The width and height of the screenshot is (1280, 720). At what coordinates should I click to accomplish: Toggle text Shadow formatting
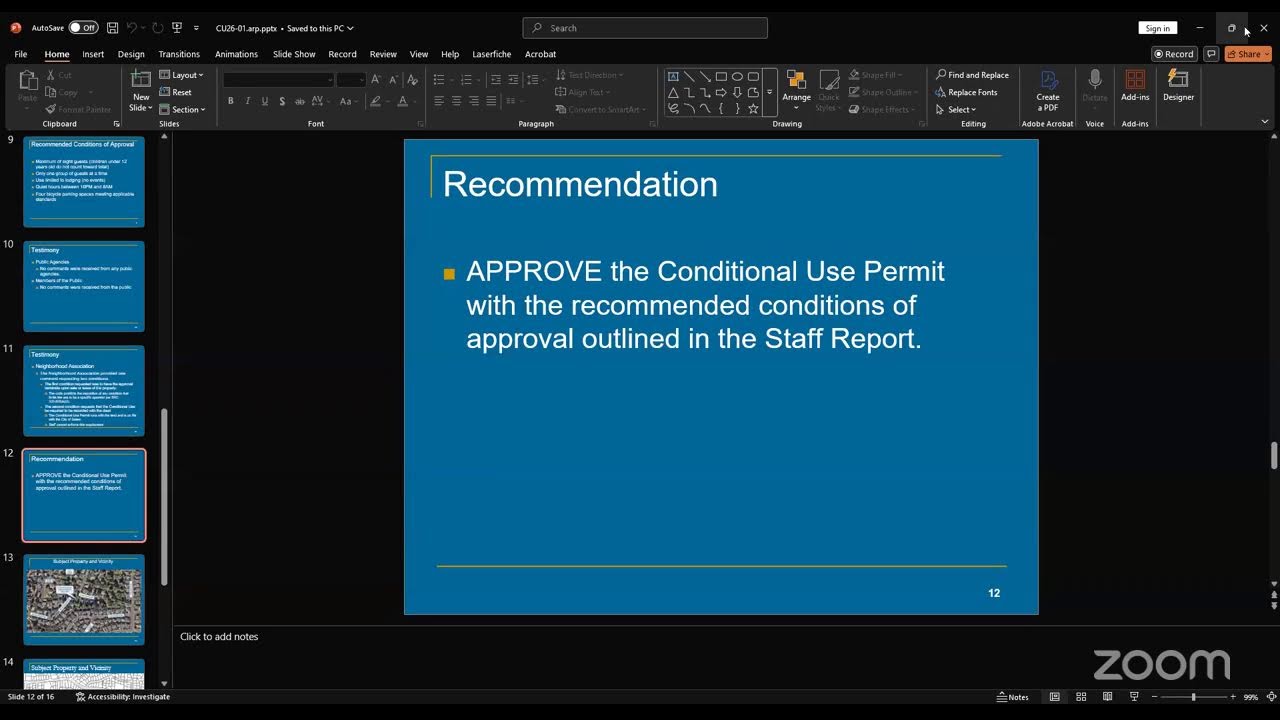[x=282, y=101]
